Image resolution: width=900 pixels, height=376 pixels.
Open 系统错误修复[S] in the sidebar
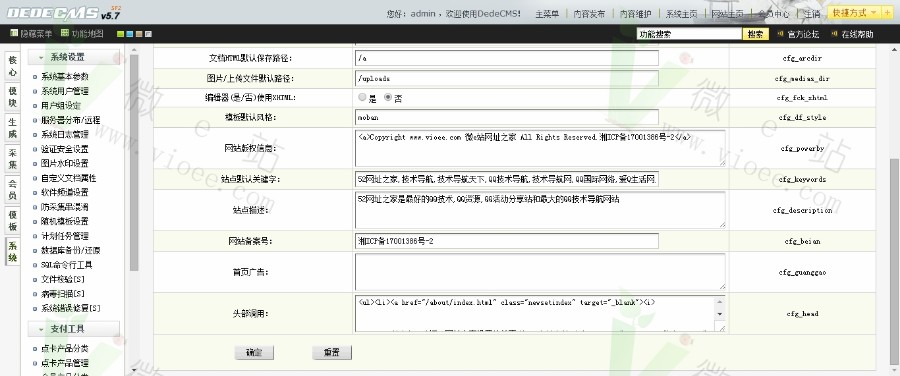tap(71, 308)
